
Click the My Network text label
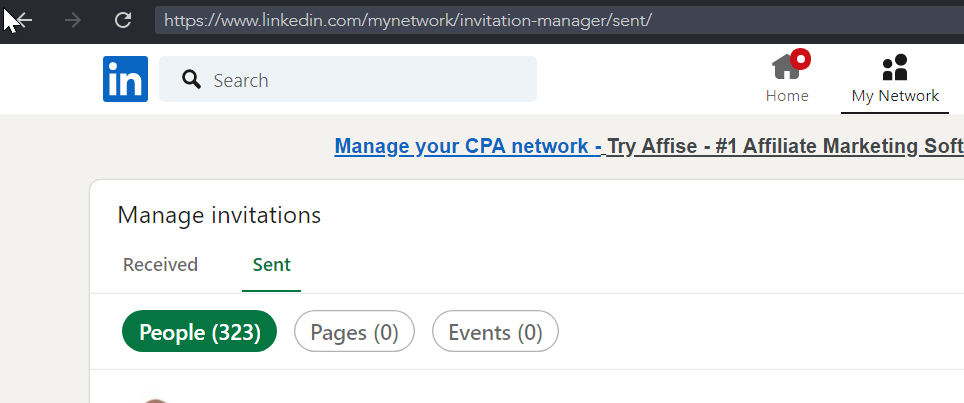point(895,96)
